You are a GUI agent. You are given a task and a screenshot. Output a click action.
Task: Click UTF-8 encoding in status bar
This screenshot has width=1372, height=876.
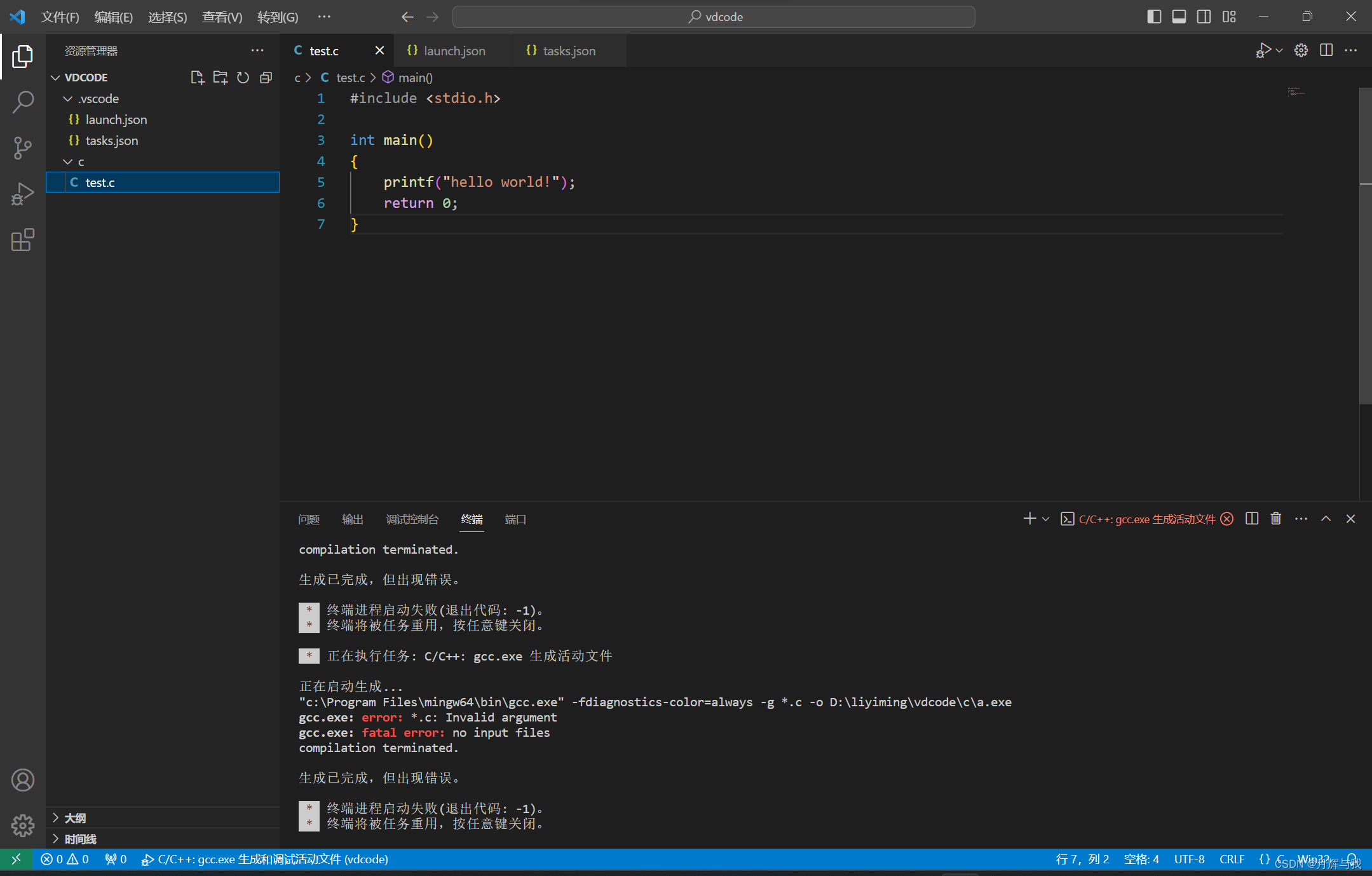click(1189, 859)
